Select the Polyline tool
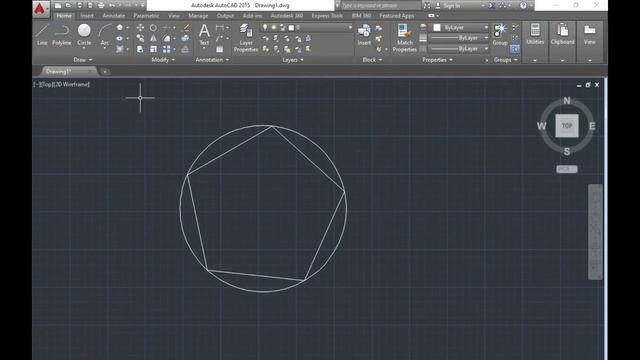Viewport: 640px width, 360px height. pos(62,34)
